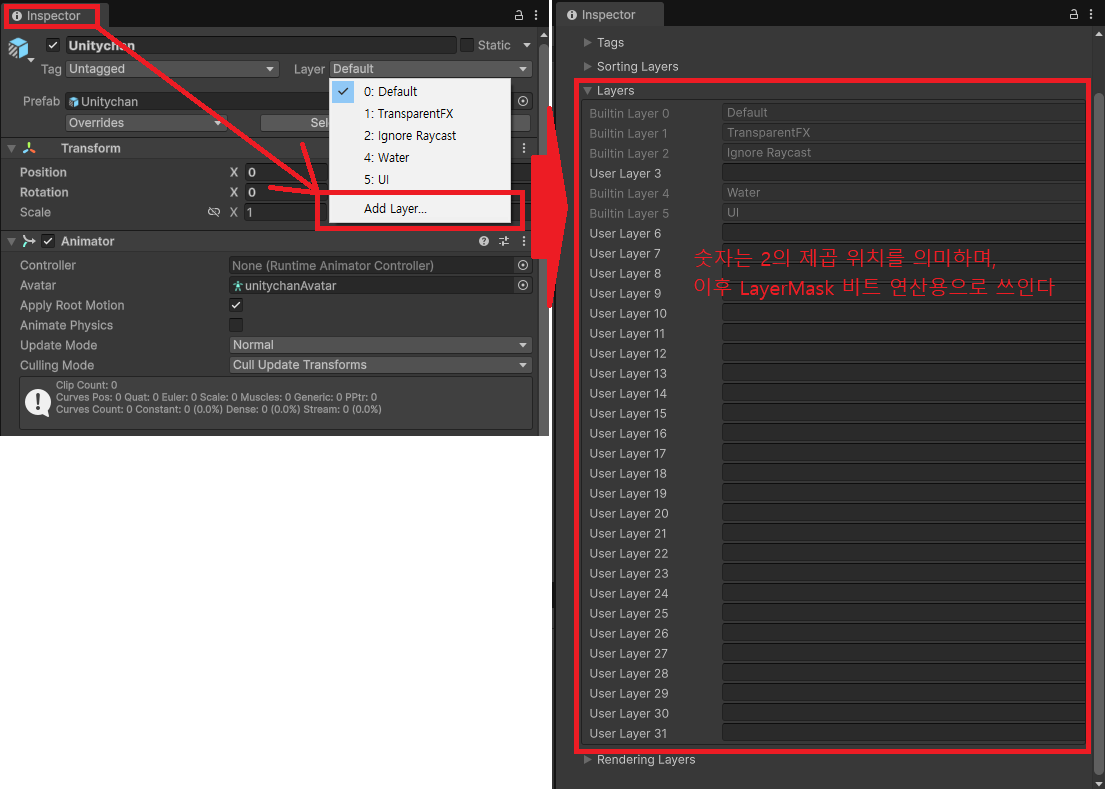Click the User Layer 10 name field

click(x=903, y=313)
